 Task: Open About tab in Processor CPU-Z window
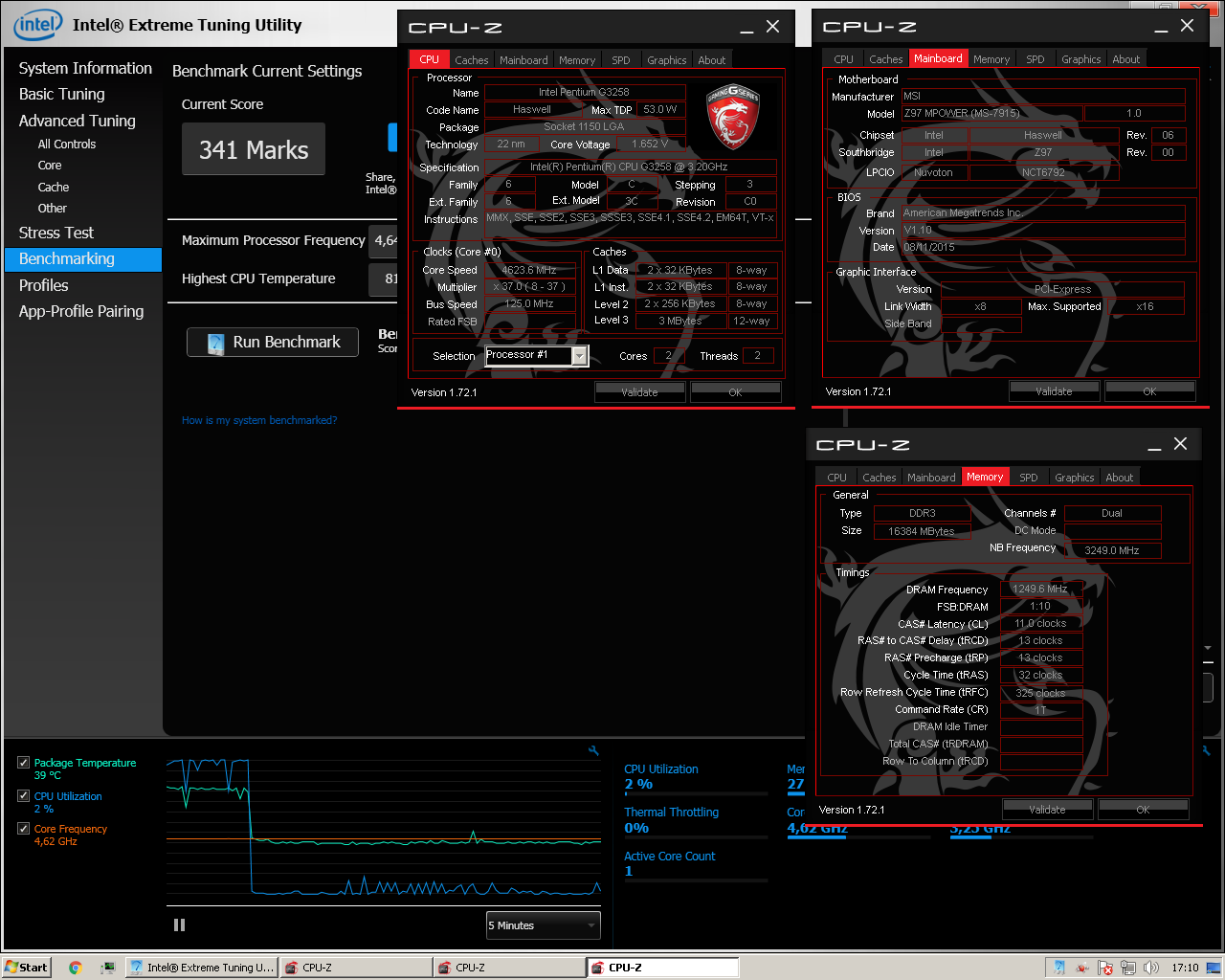click(711, 60)
